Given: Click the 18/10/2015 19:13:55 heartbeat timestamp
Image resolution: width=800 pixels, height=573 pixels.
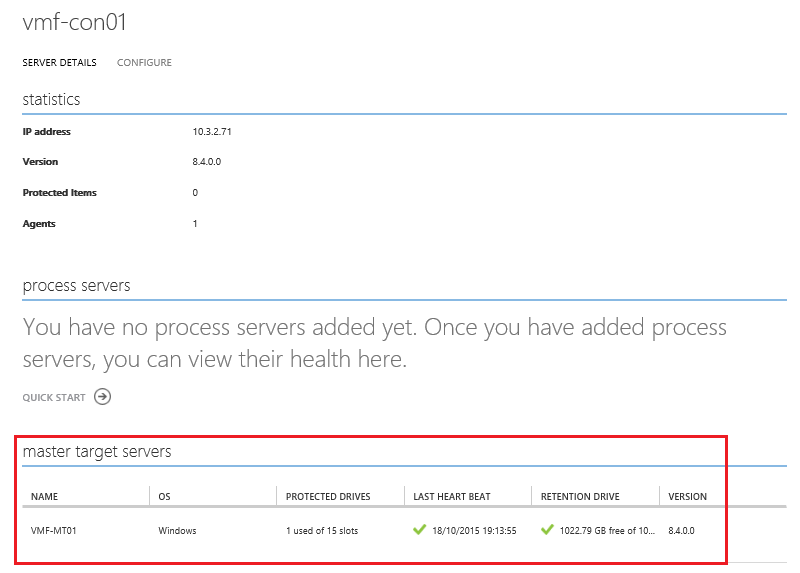Looking at the screenshot, I should tap(473, 531).
